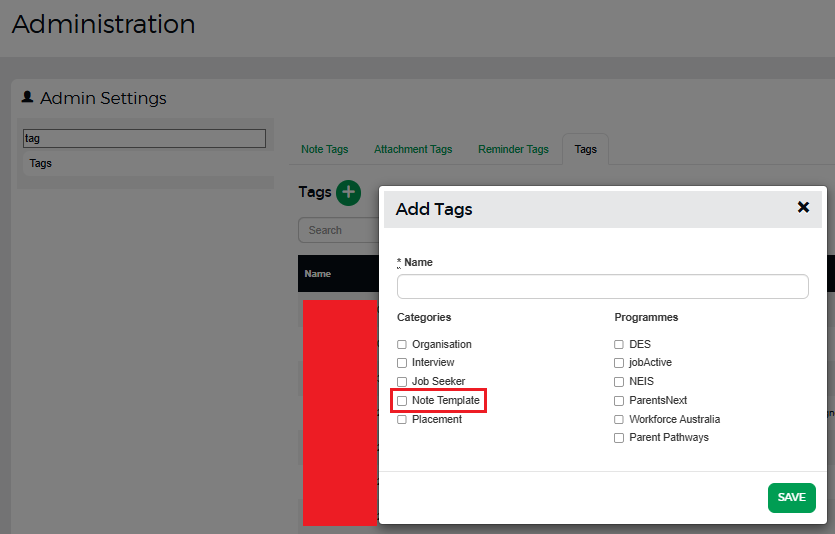Click the Name column header
Screen dimensions: 835x534
(x=317, y=274)
